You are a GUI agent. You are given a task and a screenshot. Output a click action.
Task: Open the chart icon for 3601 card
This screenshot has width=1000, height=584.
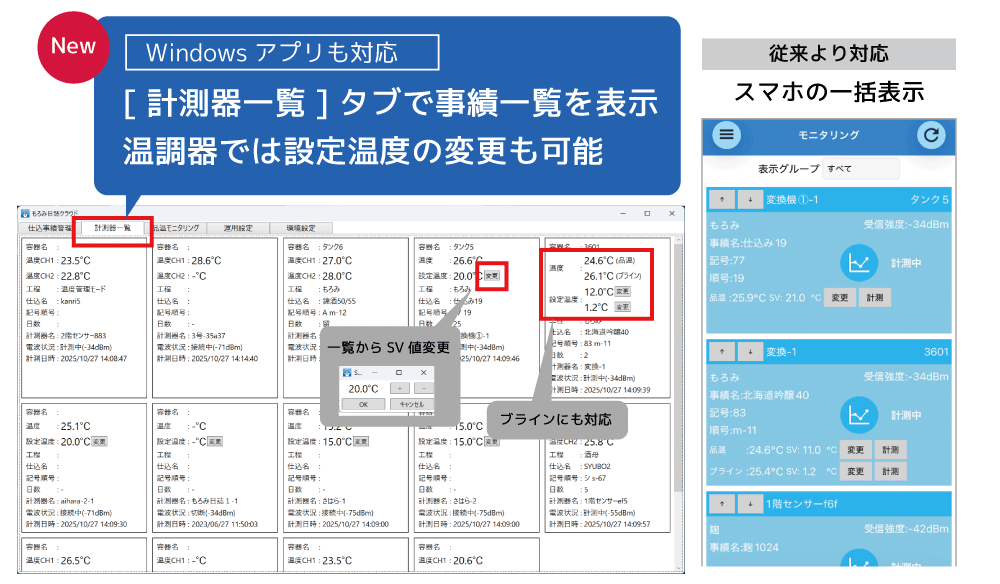(857, 414)
